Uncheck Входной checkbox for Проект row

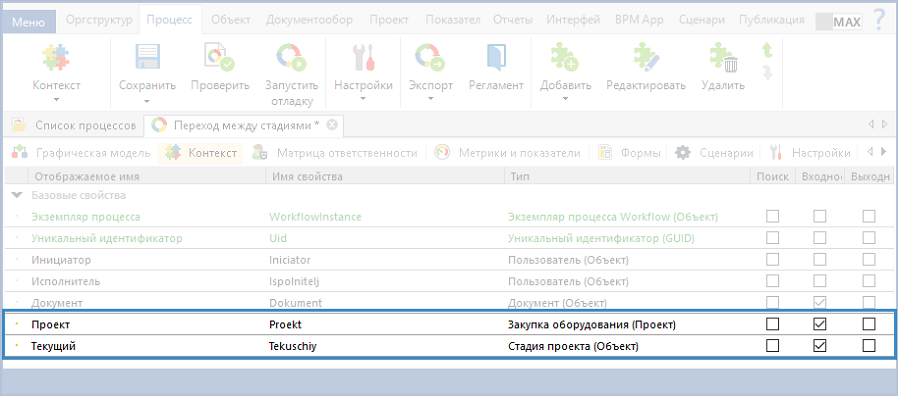coord(820,324)
